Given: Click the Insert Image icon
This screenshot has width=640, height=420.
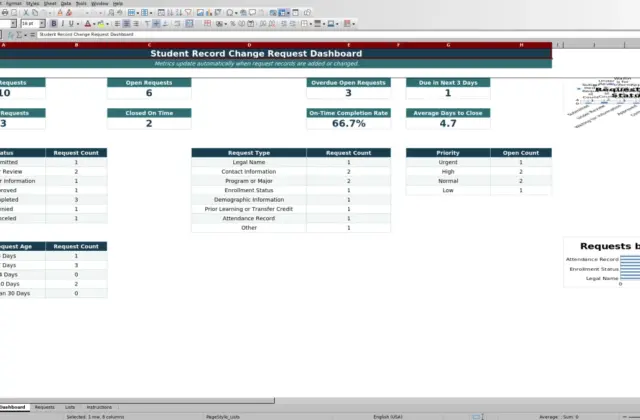Looking at the screenshot, I should [200, 13].
